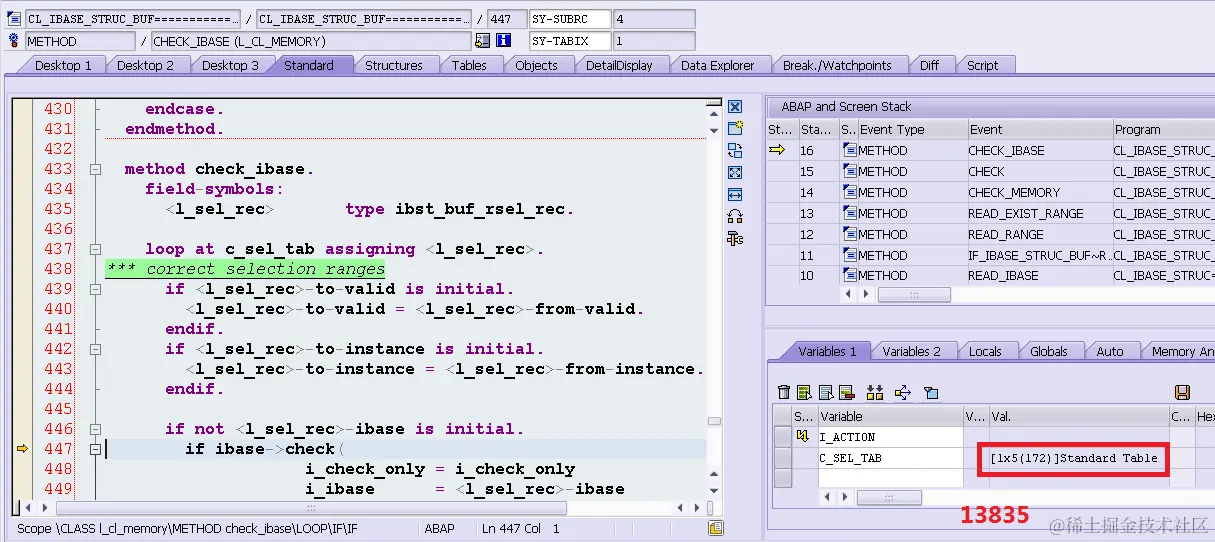The height and width of the screenshot is (542, 1215).
Task: Click the variables table horizontal scrollbar thumb
Action: point(890,497)
